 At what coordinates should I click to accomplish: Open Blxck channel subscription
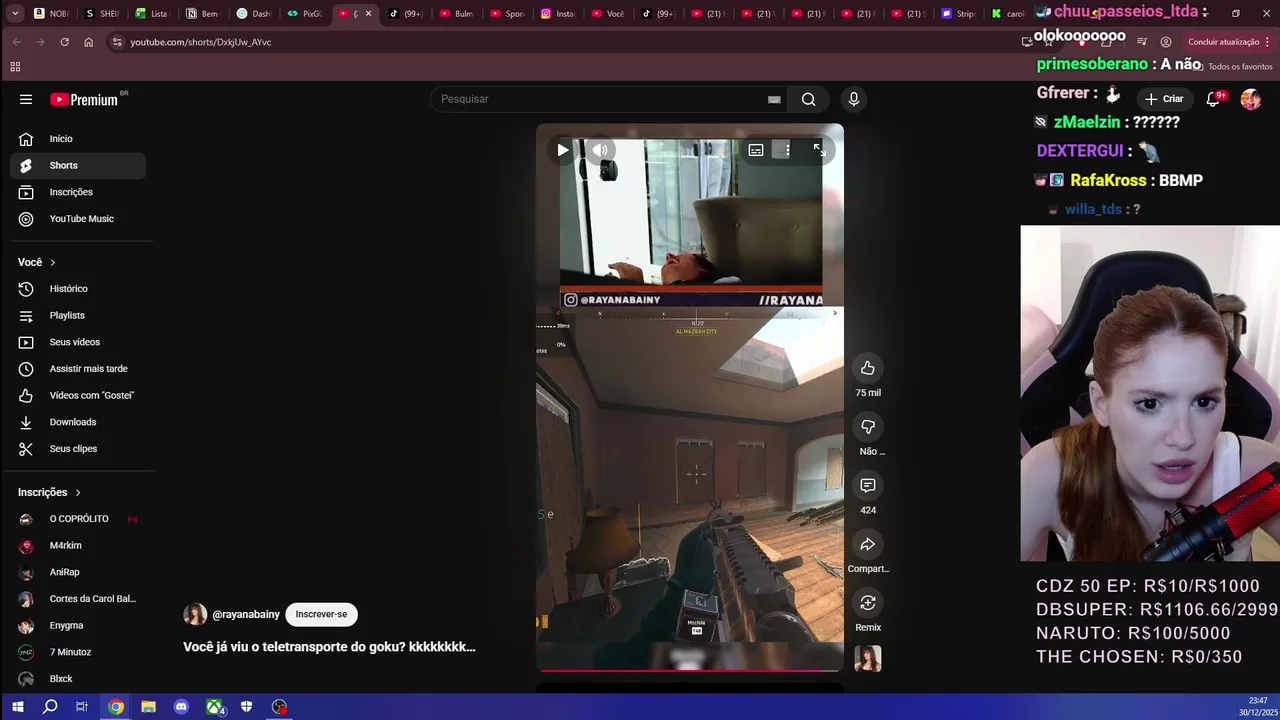(x=78, y=679)
